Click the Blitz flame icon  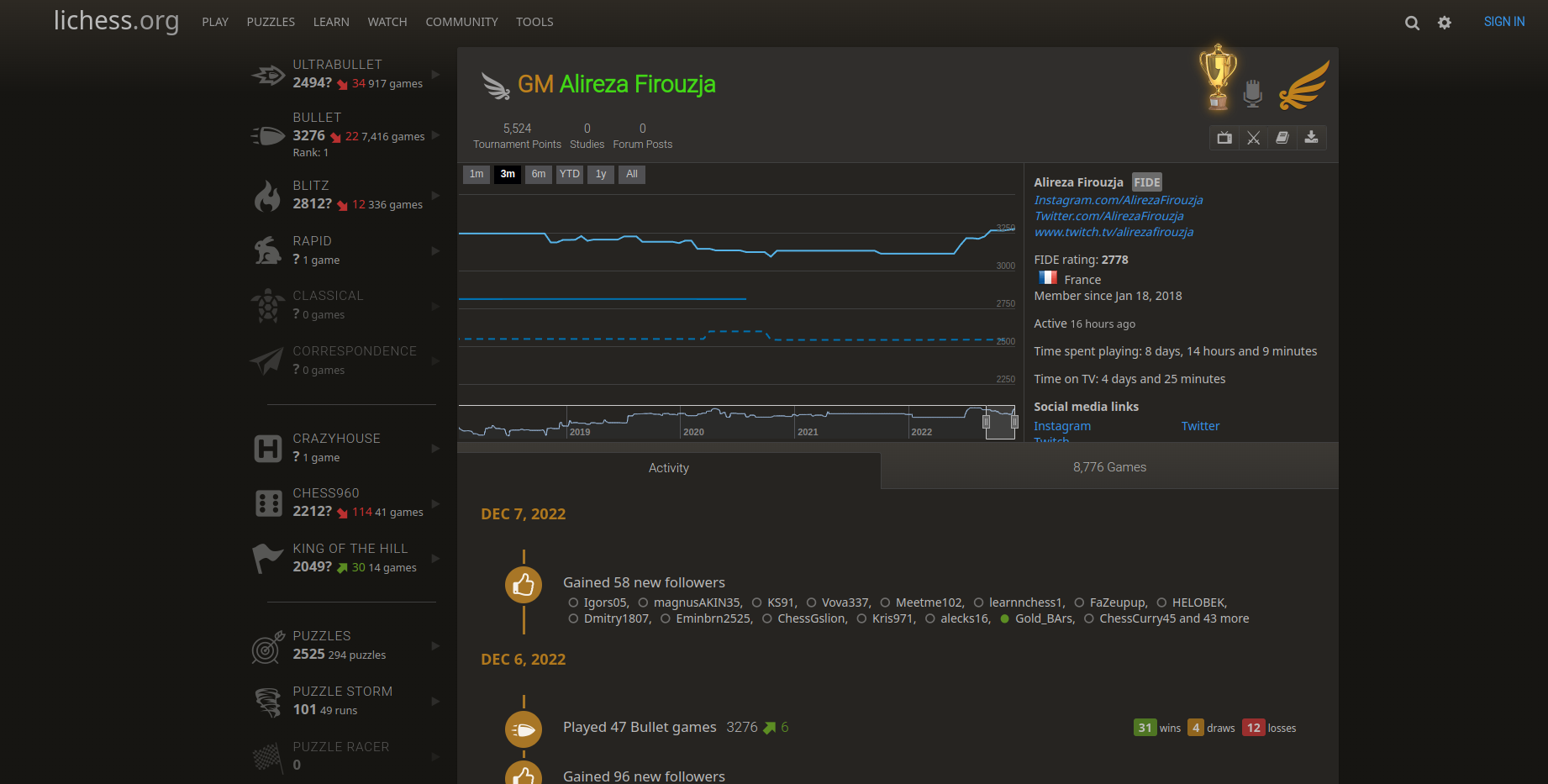pos(267,196)
